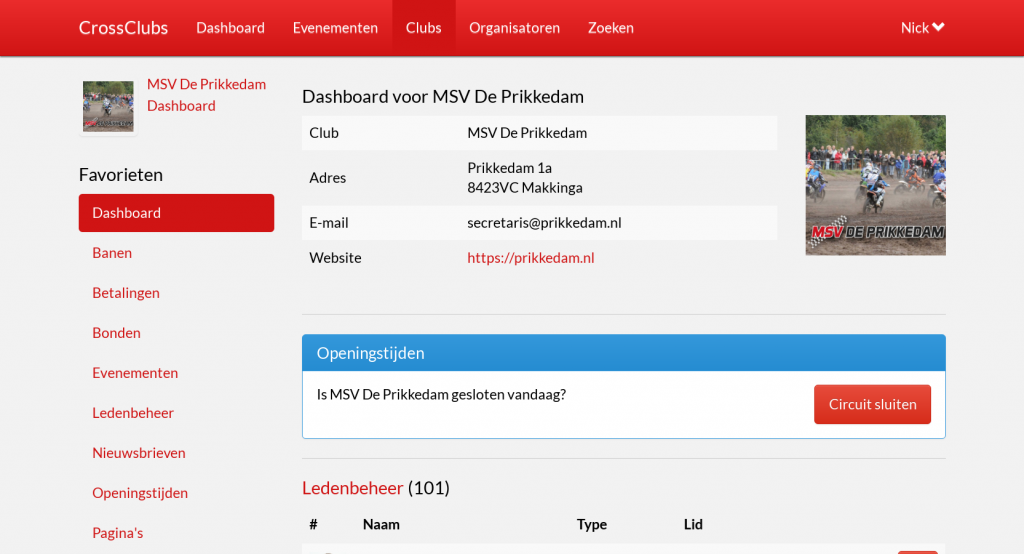Open the Ledenbeheer heading link
The height and width of the screenshot is (554, 1024).
353,488
